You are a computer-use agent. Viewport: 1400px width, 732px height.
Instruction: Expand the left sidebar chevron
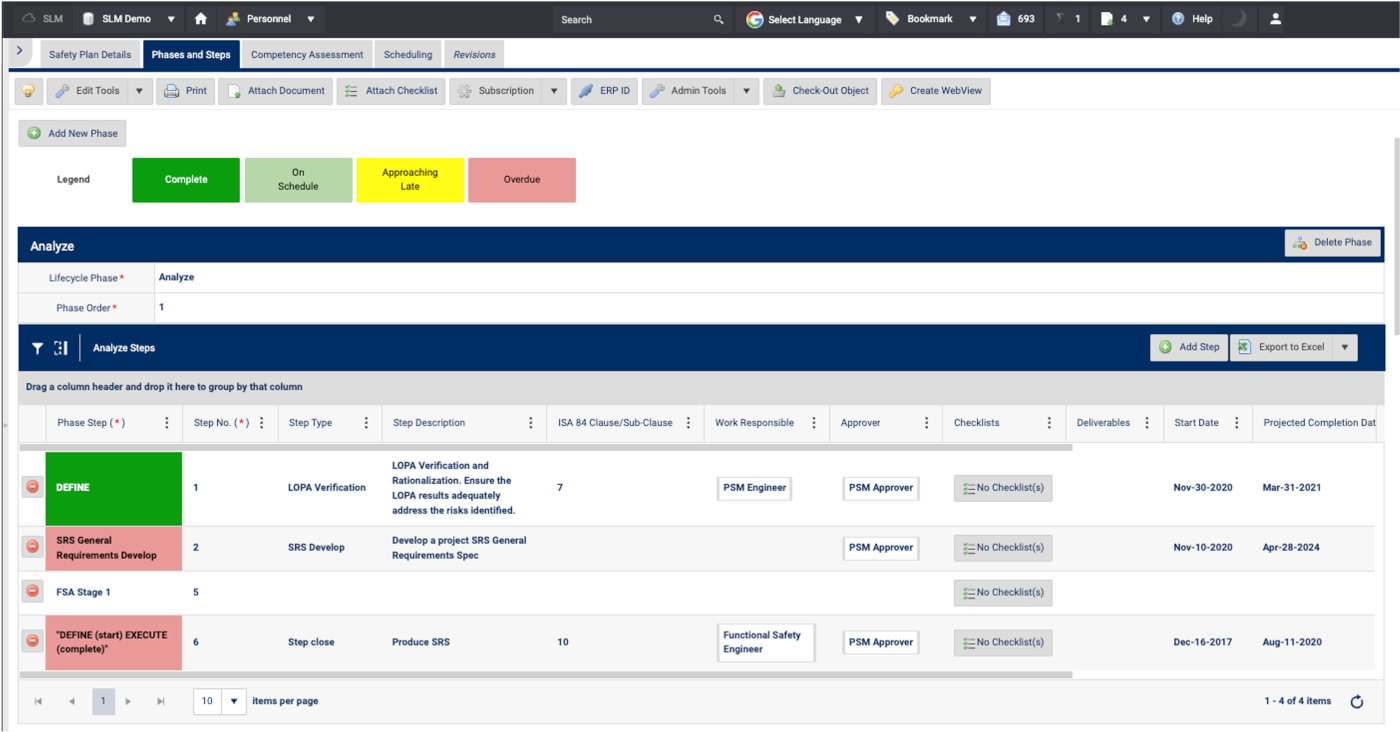[x=19, y=51]
